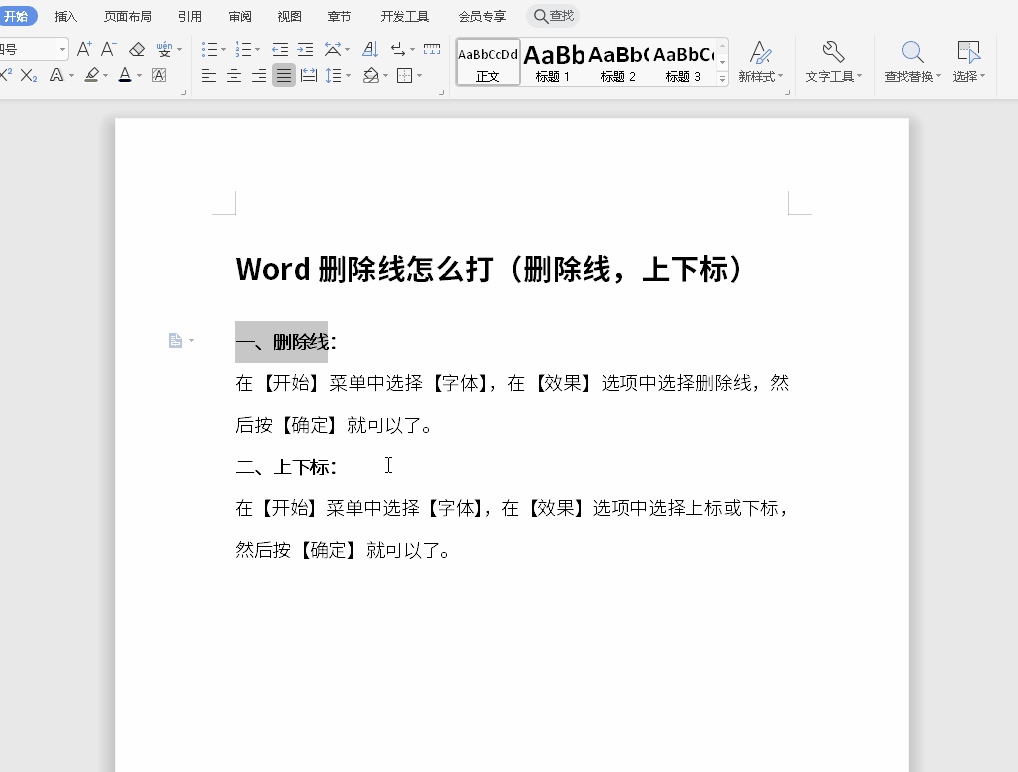Click the paragraph marker icon beside heading
The height and width of the screenshot is (772, 1018).
(175, 341)
